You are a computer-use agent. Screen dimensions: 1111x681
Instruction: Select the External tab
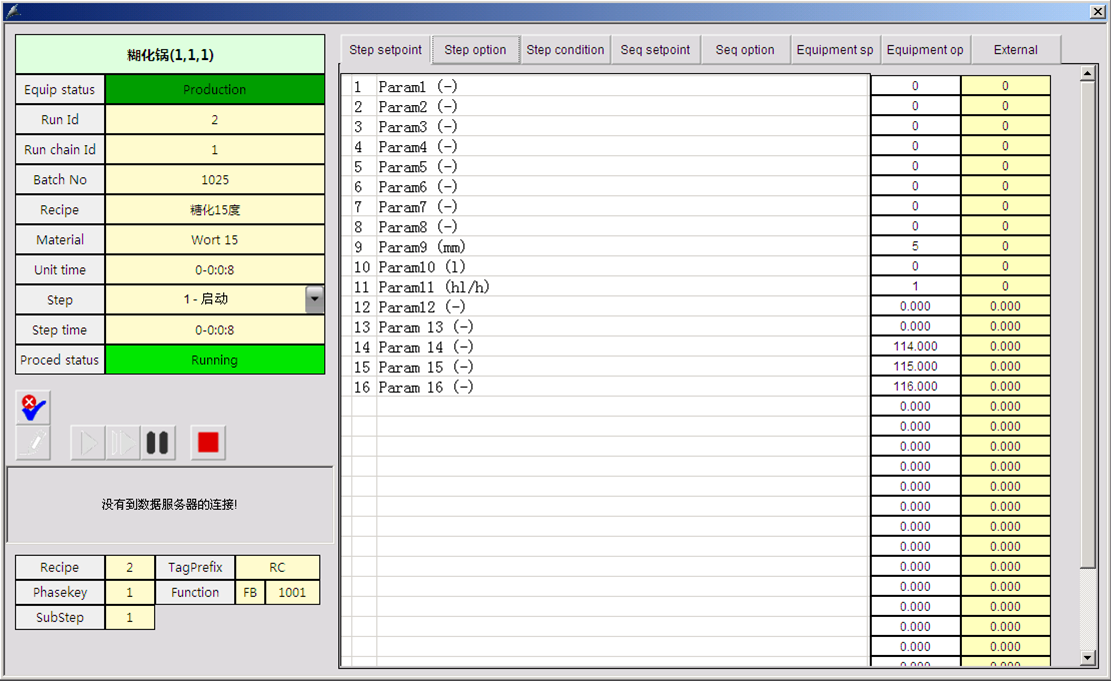pos(1015,50)
